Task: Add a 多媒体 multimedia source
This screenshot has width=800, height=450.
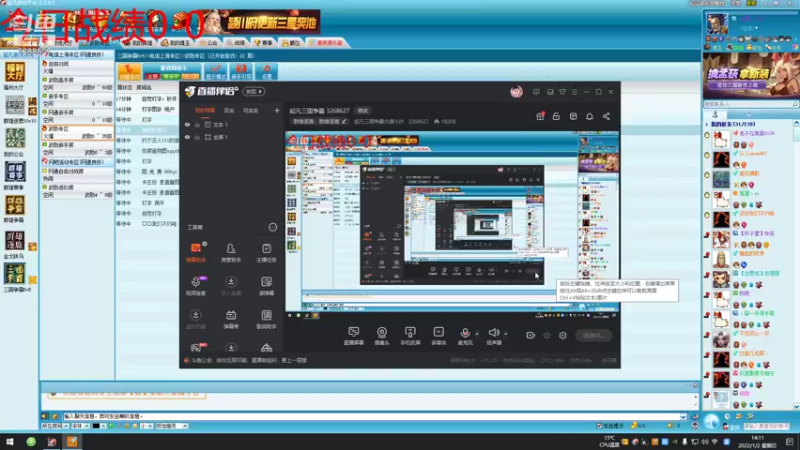Action: [438, 336]
